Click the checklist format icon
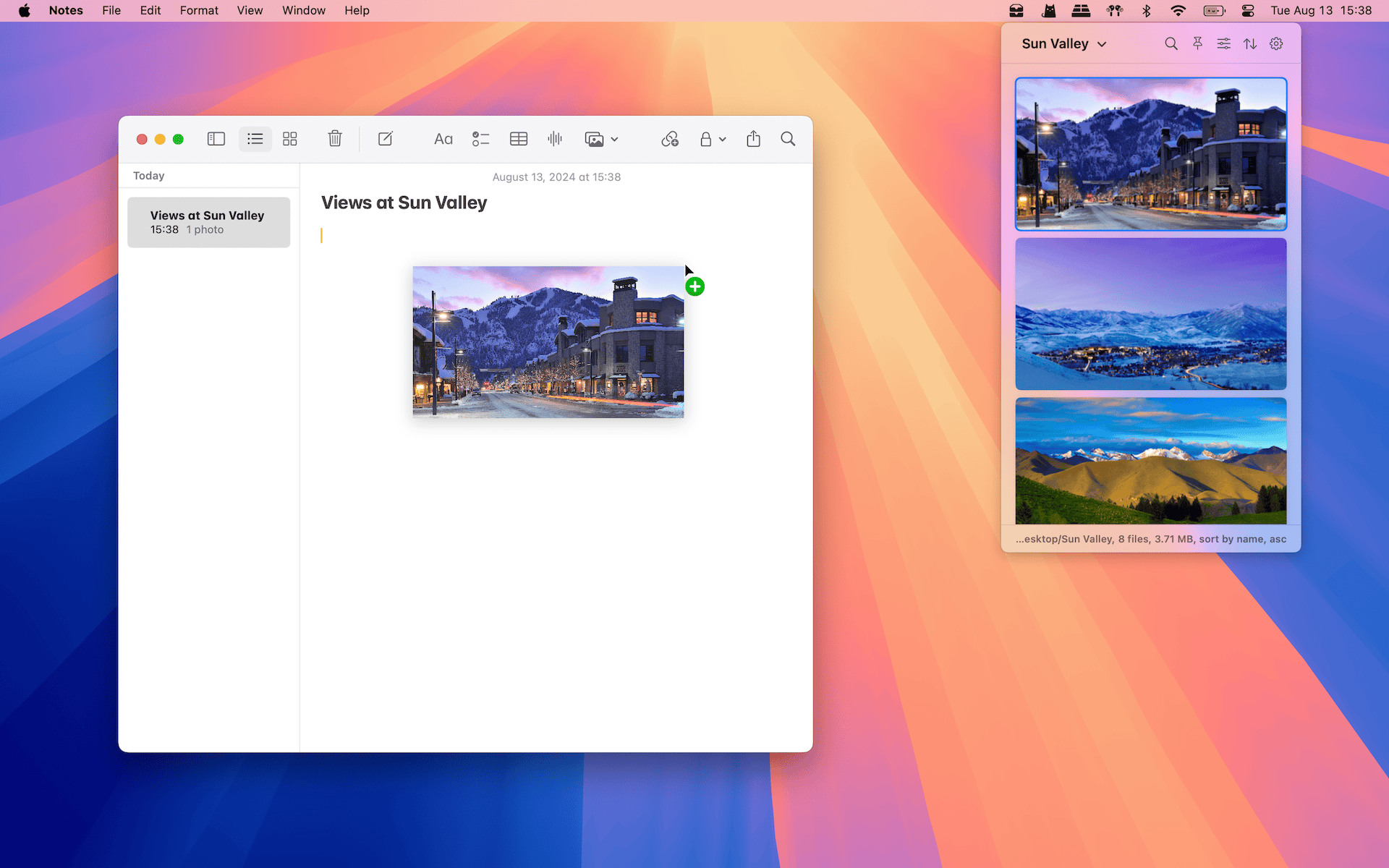This screenshot has height=868, width=1389. tap(480, 139)
